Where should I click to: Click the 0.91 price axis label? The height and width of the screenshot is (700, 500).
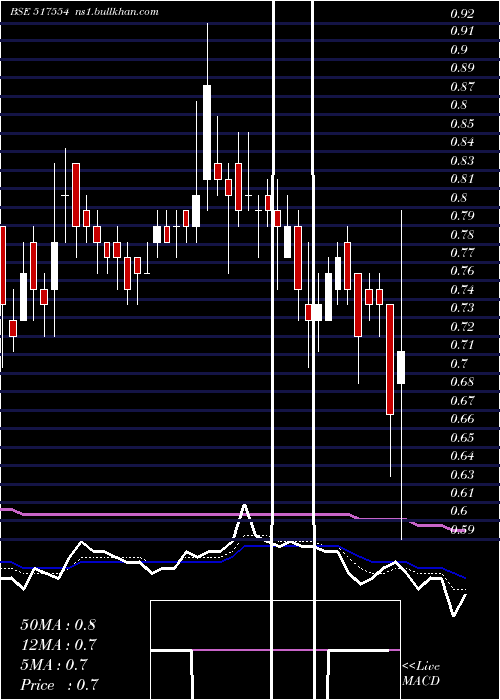[462, 31]
